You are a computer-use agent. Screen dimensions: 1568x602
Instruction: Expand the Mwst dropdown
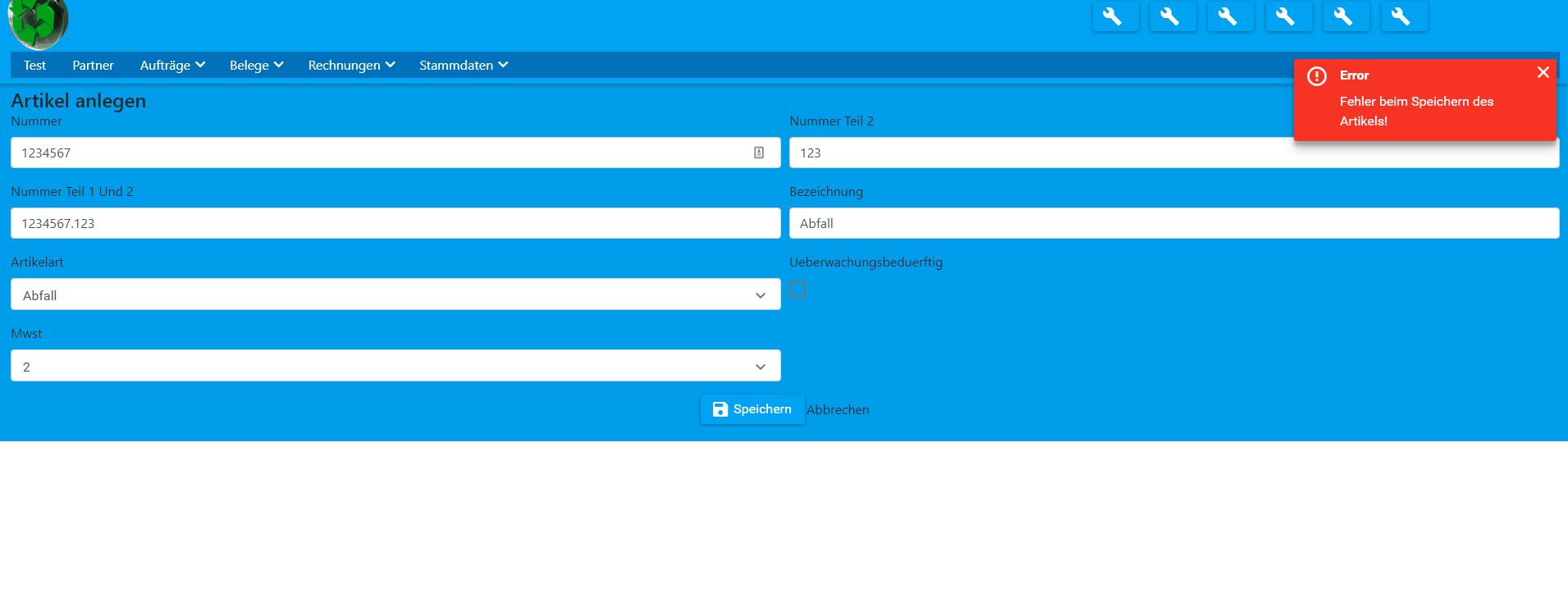395,366
